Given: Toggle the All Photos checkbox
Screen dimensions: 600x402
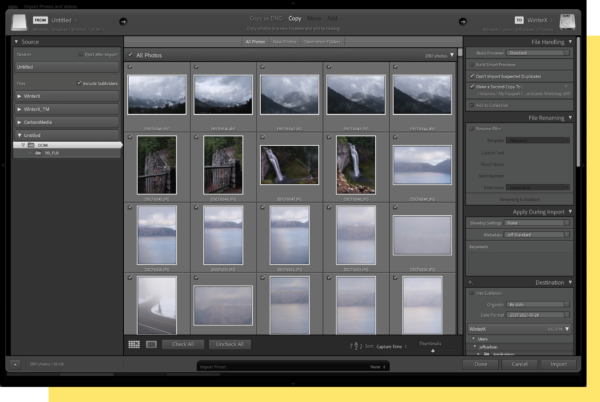Looking at the screenshot, I should tap(130, 55).
